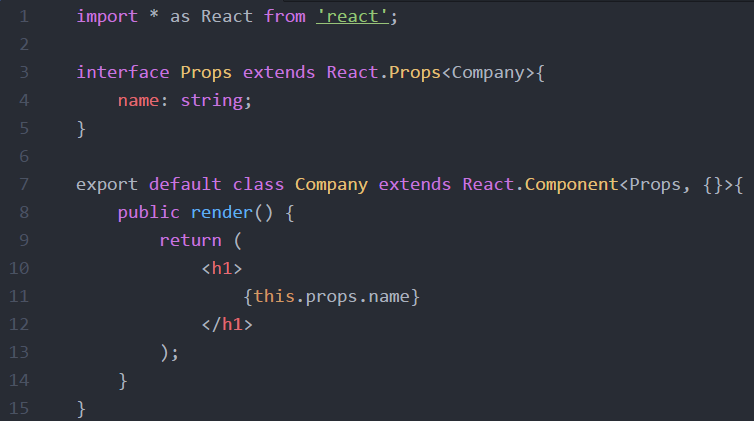Click the public keyword on line 8
Viewport: 754px width, 421px height.
pyautogui.click(x=149, y=213)
